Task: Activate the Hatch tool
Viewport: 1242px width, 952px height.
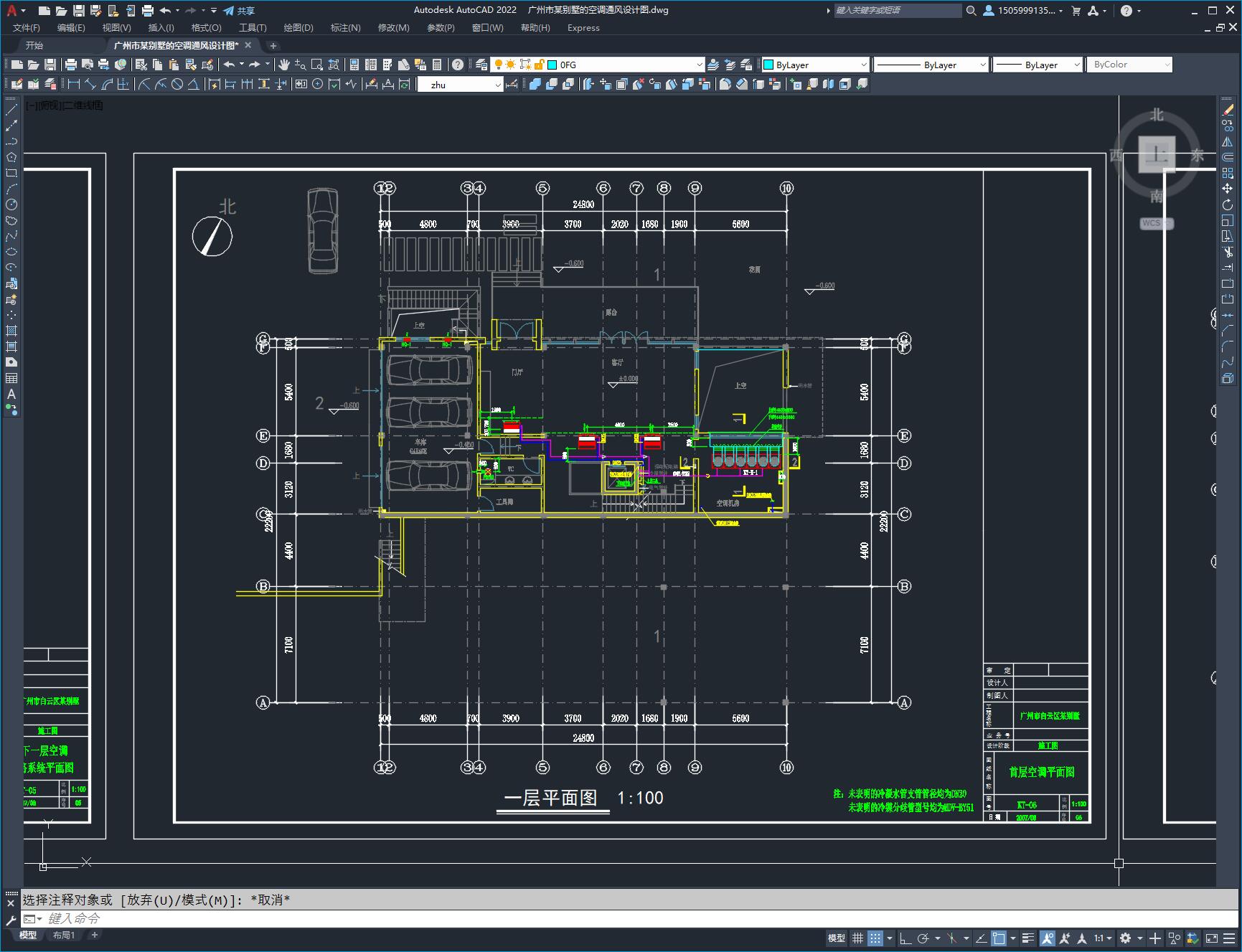Action: coord(11,331)
